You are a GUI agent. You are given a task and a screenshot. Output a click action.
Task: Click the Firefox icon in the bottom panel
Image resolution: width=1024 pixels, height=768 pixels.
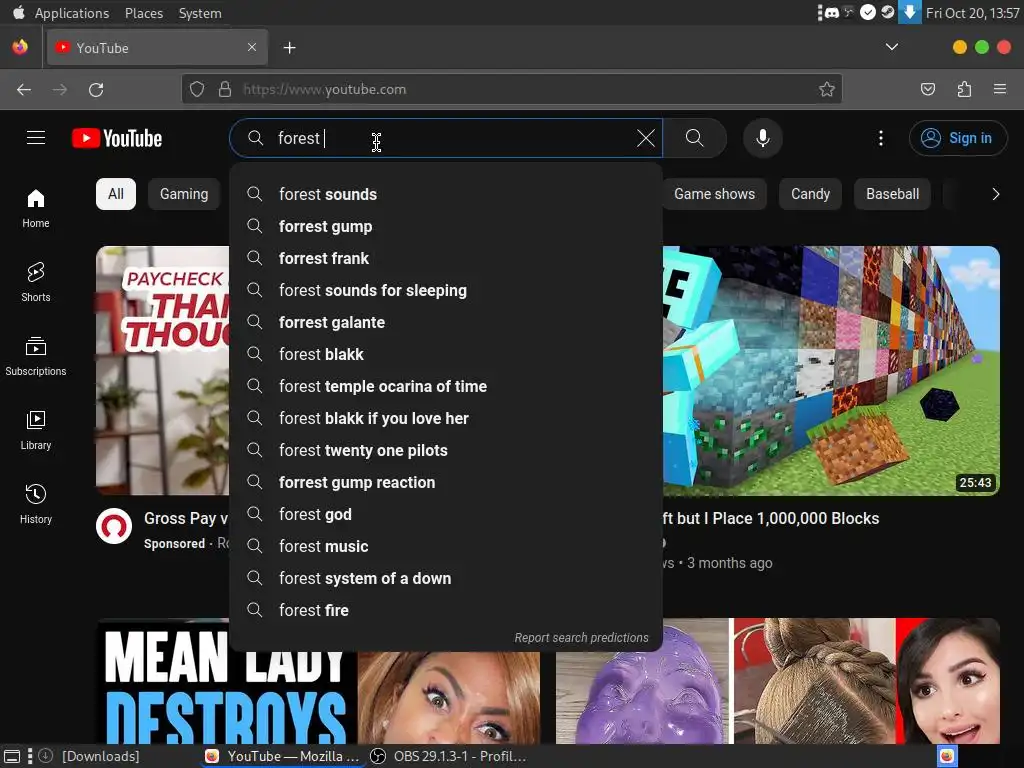pos(947,756)
